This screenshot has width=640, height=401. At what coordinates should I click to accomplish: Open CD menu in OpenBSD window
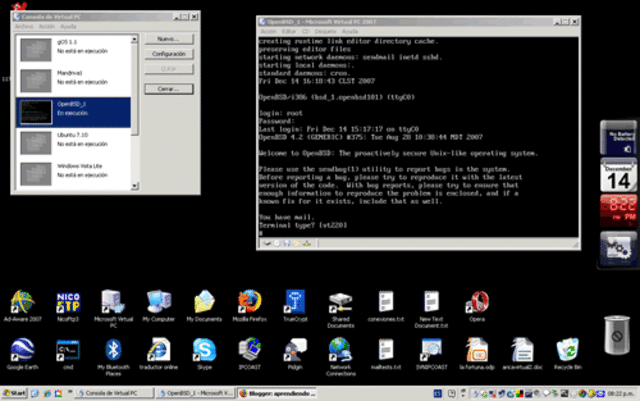[305, 31]
